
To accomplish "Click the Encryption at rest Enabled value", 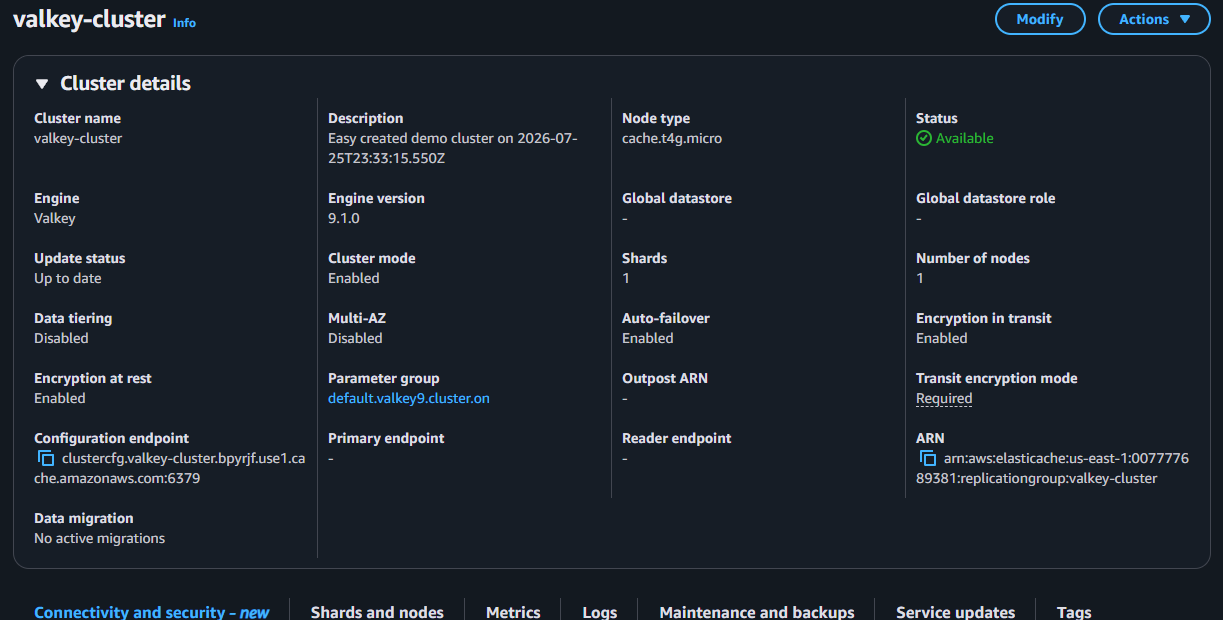I will [x=60, y=398].
